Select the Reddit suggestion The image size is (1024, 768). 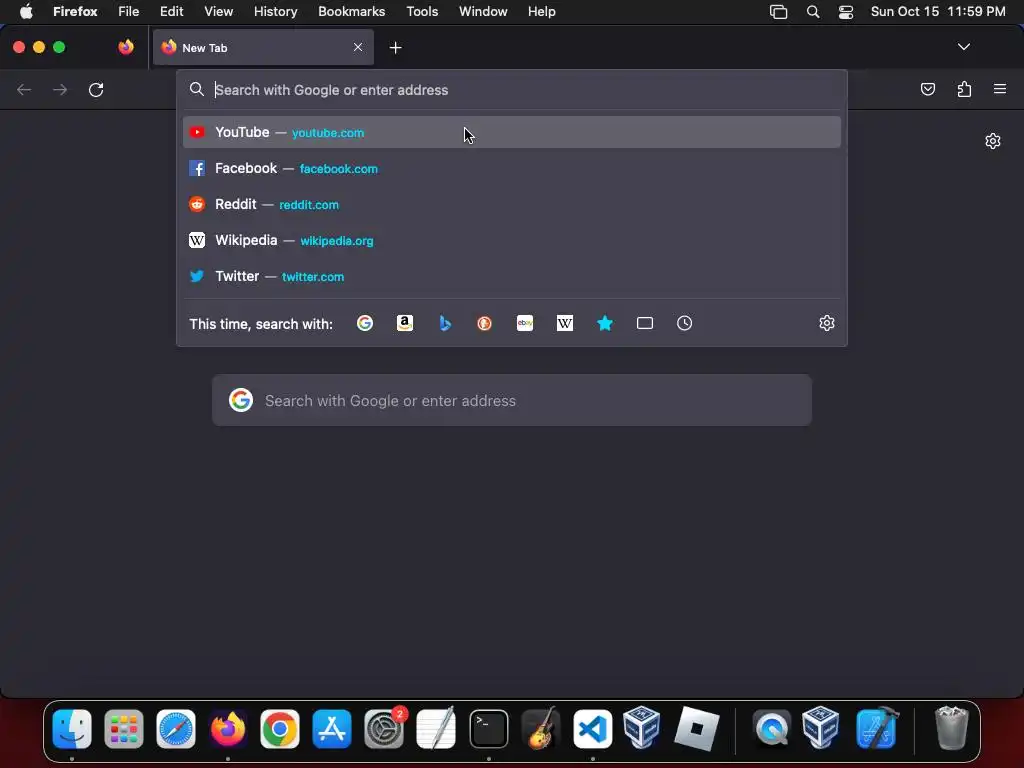511,204
